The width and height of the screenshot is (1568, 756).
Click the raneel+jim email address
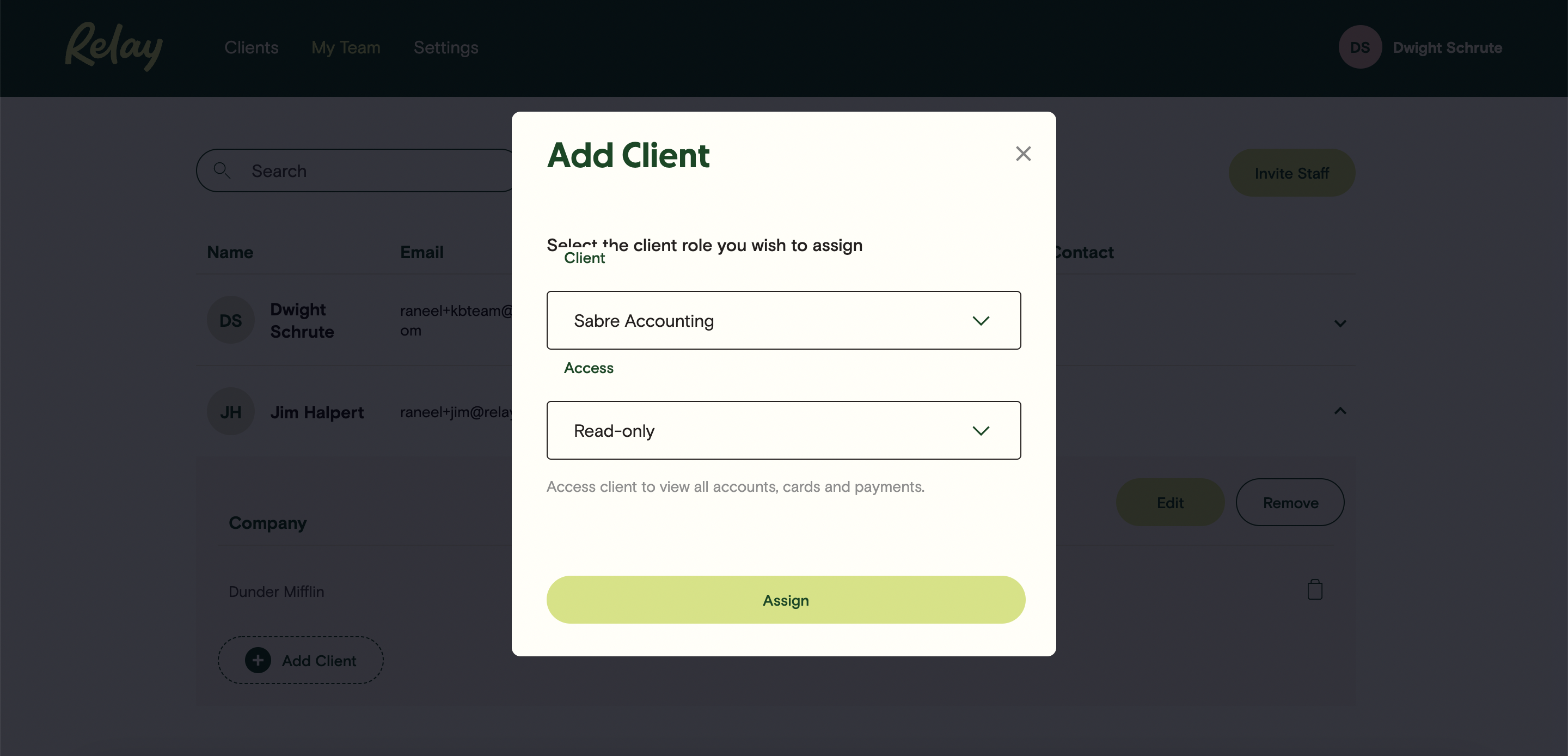pos(456,412)
